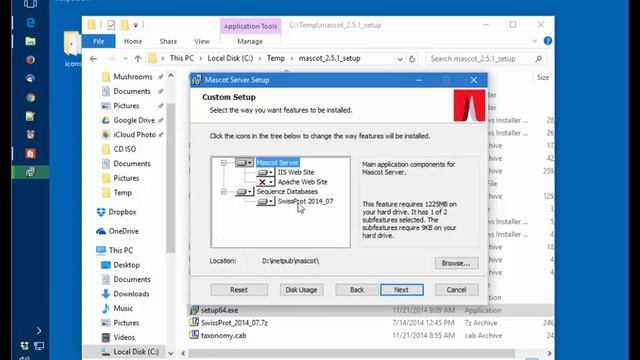Open Music under This PC
Viewport: 640px width, 360px height.
pos(123,308)
